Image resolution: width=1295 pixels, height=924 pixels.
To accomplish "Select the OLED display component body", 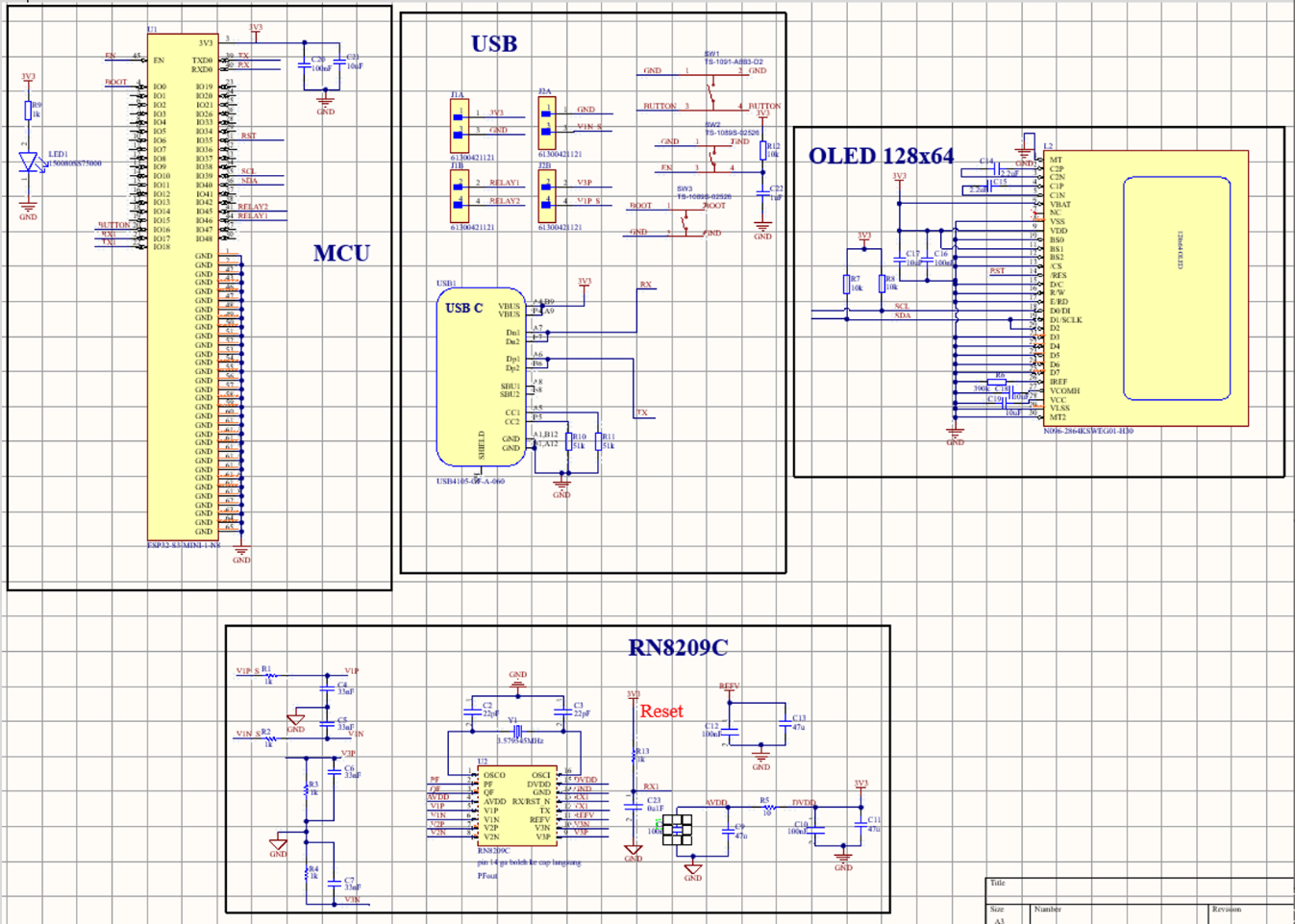I will coord(1146,288).
